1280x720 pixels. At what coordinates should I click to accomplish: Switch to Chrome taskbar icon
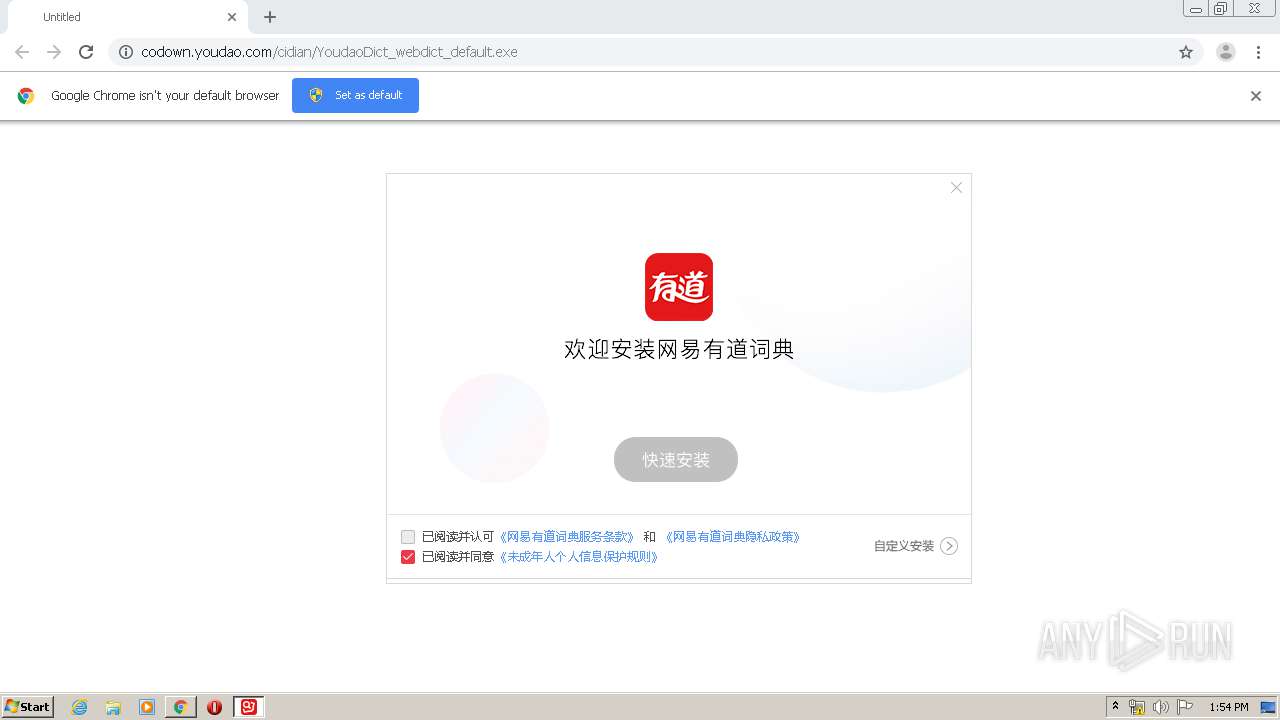coord(180,707)
